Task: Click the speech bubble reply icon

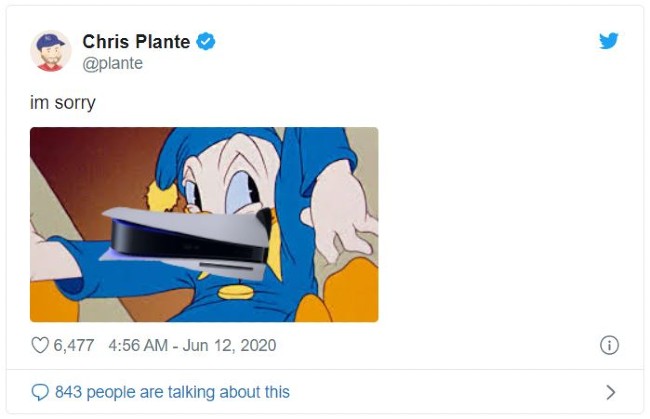Action: [40, 392]
